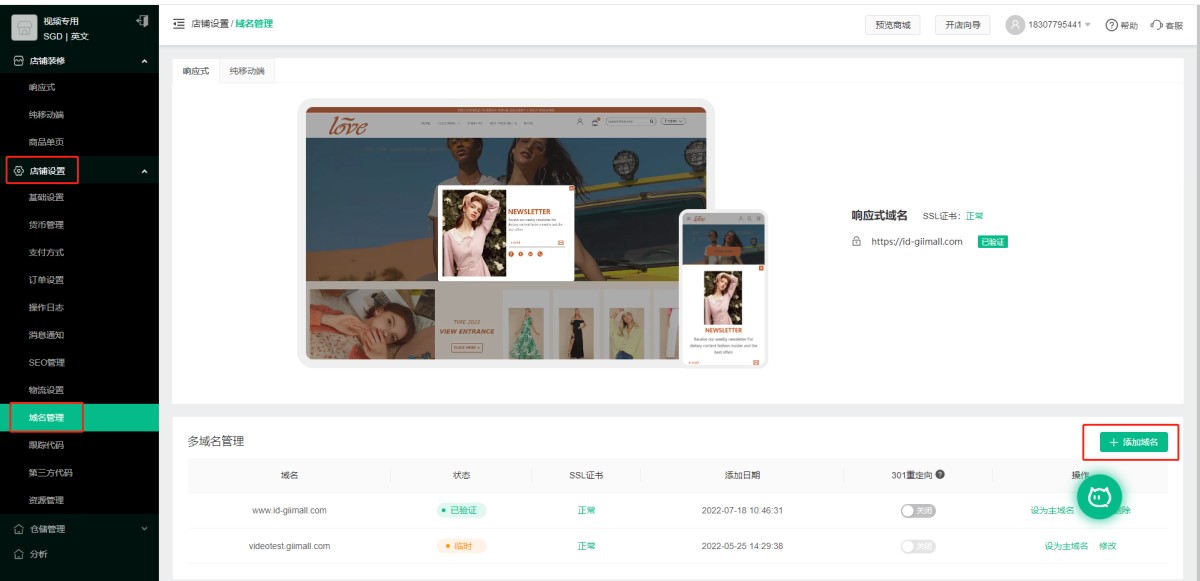Open the green cat chat assistant bubble
Viewport: 1200px width, 581px height.
pos(1100,496)
